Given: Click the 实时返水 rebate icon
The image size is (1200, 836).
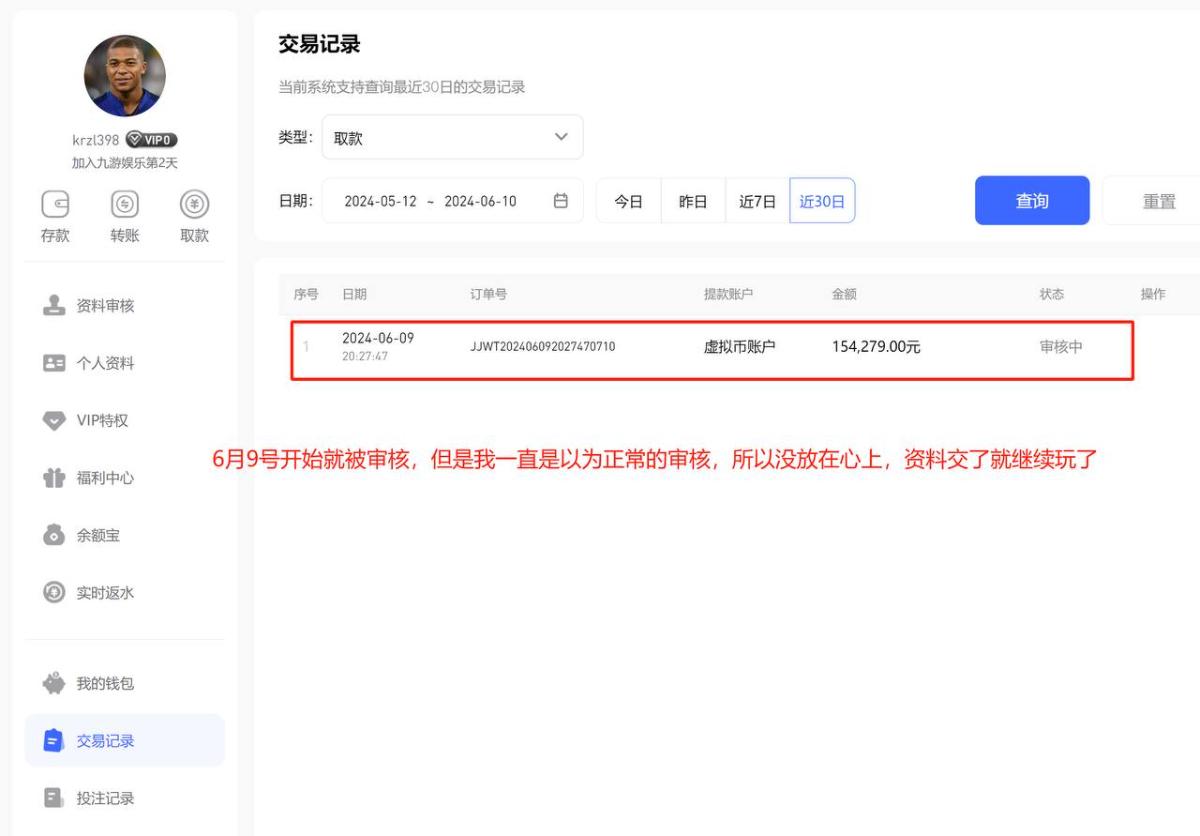Looking at the screenshot, I should [x=54, y=593].
